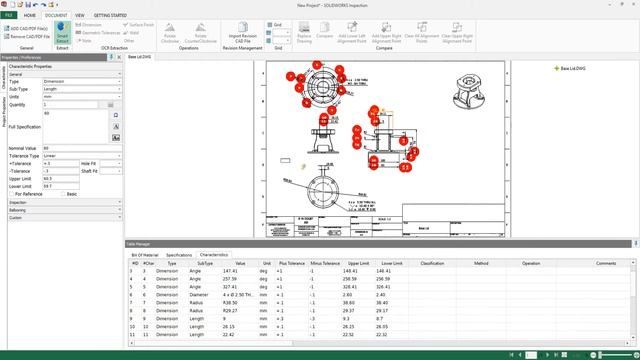Select the Surface Finish extraction tool
The width and height of the screenshot is (640, 360).
(138, 25)
